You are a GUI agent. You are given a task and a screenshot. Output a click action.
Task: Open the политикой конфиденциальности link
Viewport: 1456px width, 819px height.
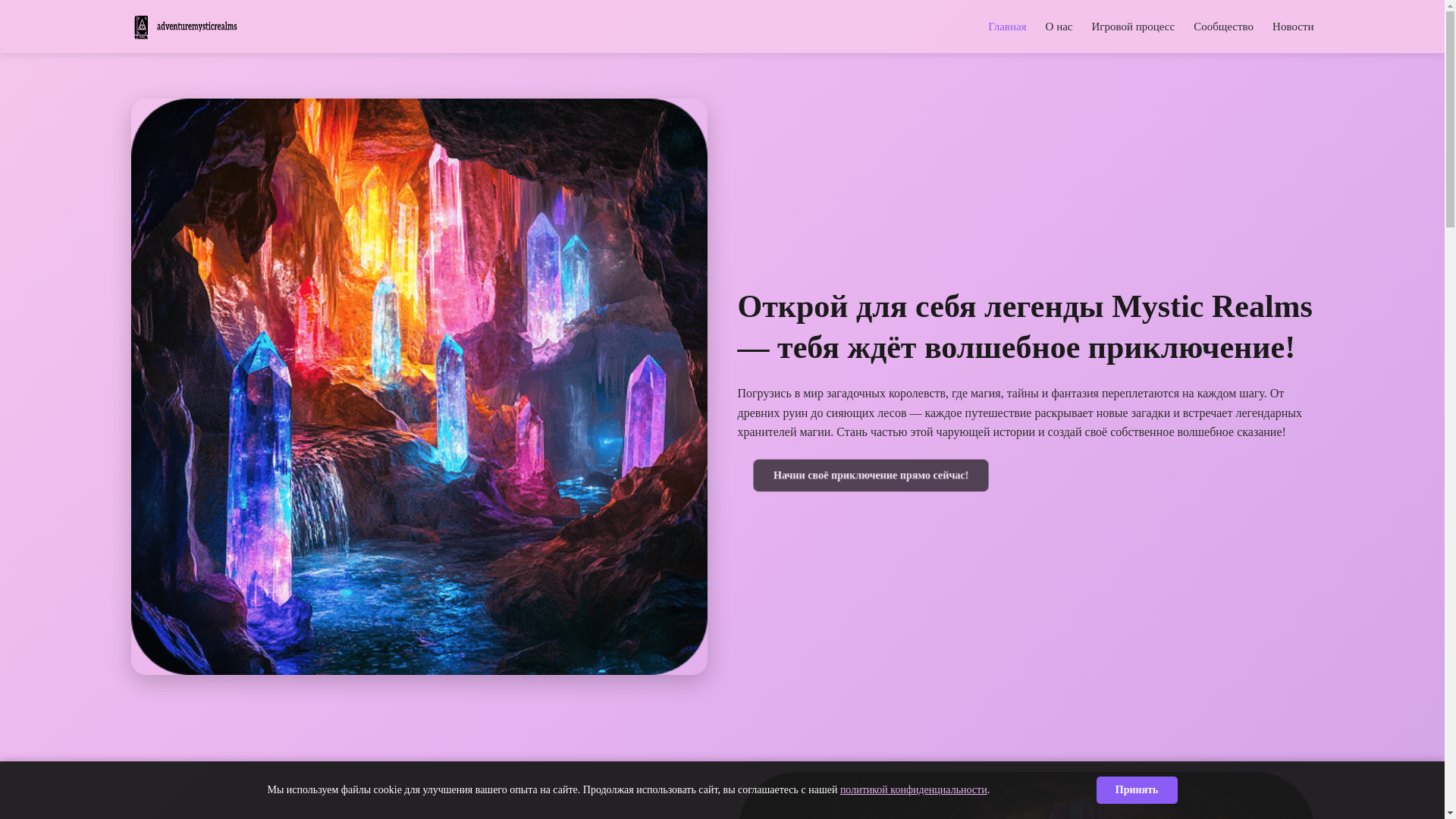[x=913, y=789]
